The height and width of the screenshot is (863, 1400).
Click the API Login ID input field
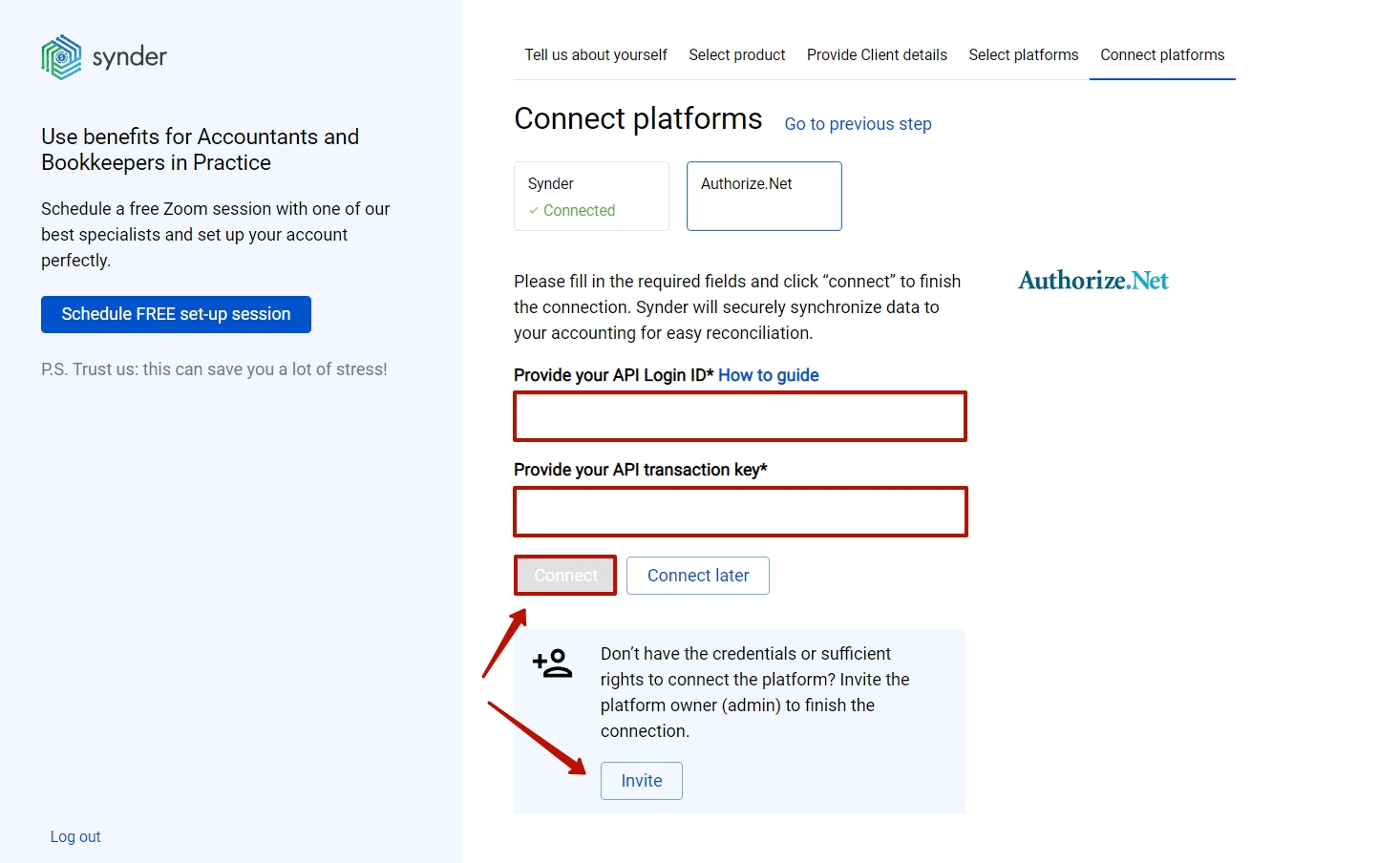pos(739,416)
